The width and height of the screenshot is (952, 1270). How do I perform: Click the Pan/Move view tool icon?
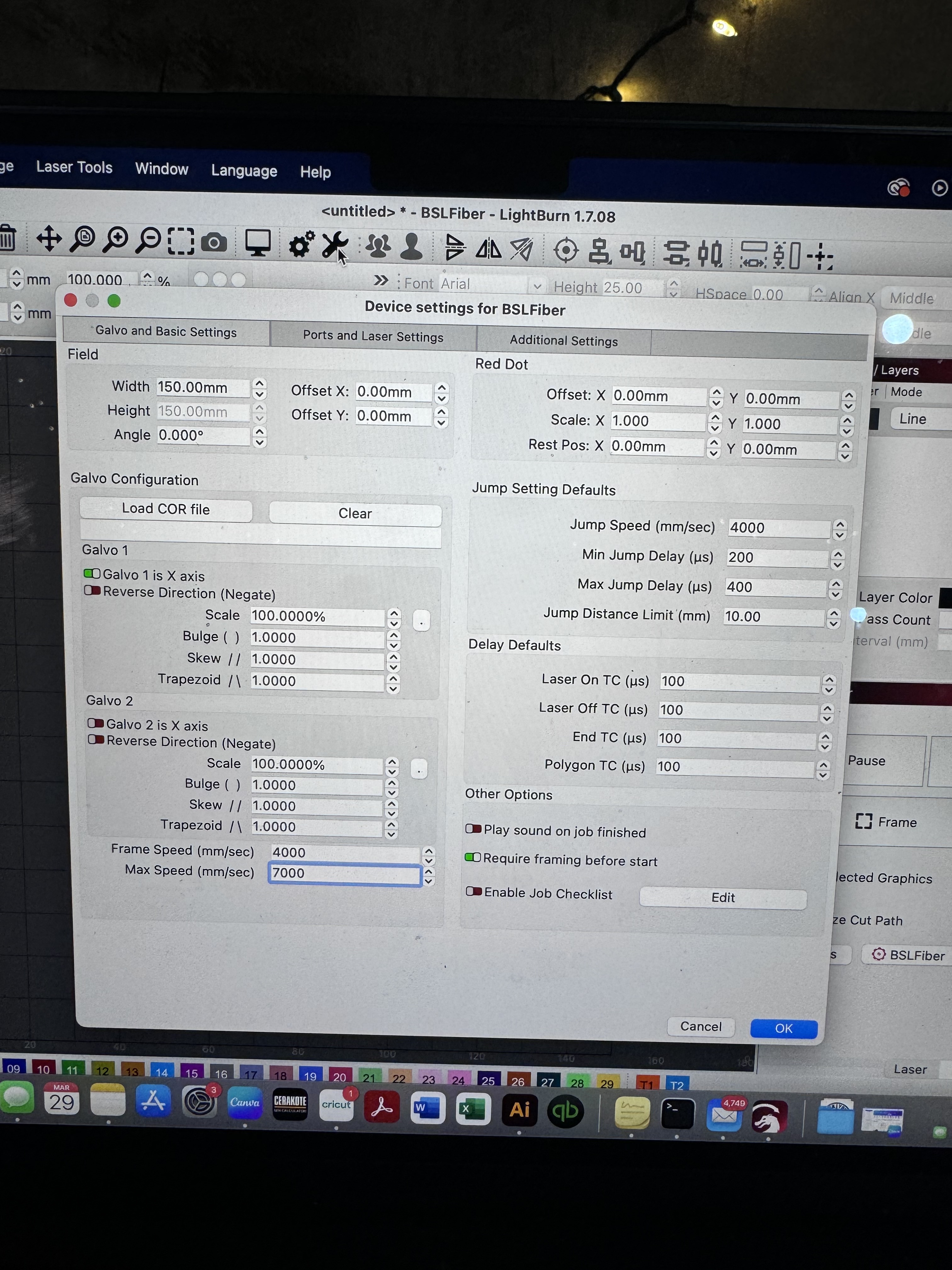coord(49,239)
